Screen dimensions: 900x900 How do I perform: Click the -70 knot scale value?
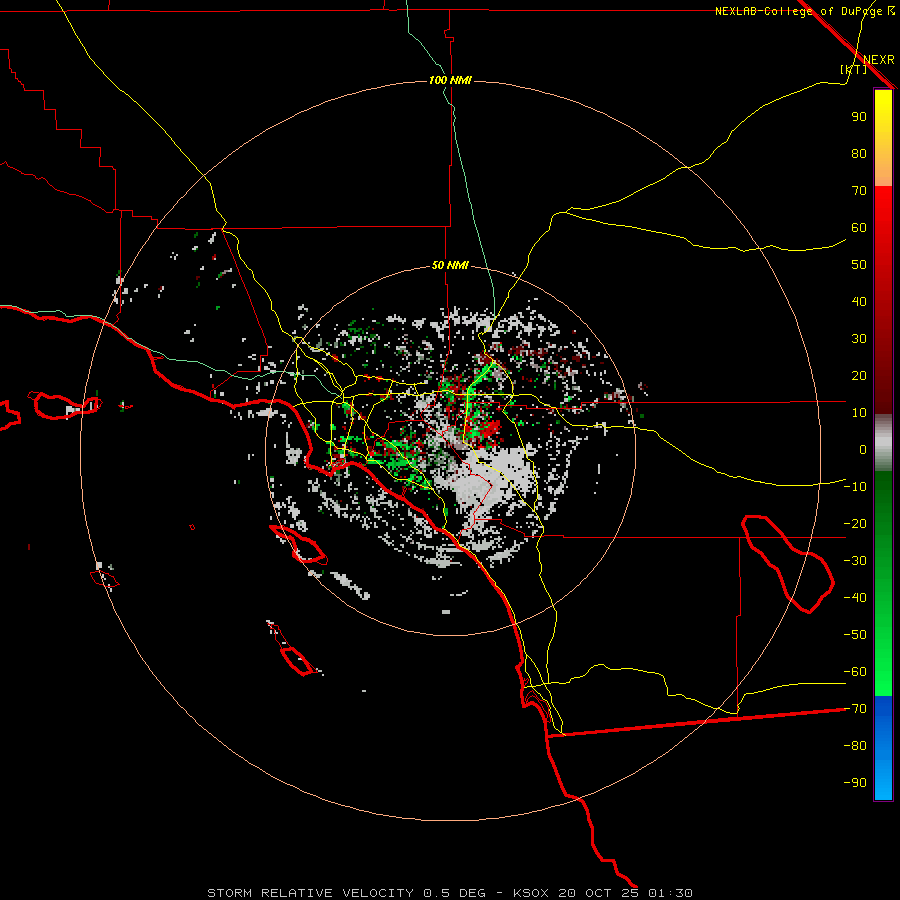[x=855, y=709]
